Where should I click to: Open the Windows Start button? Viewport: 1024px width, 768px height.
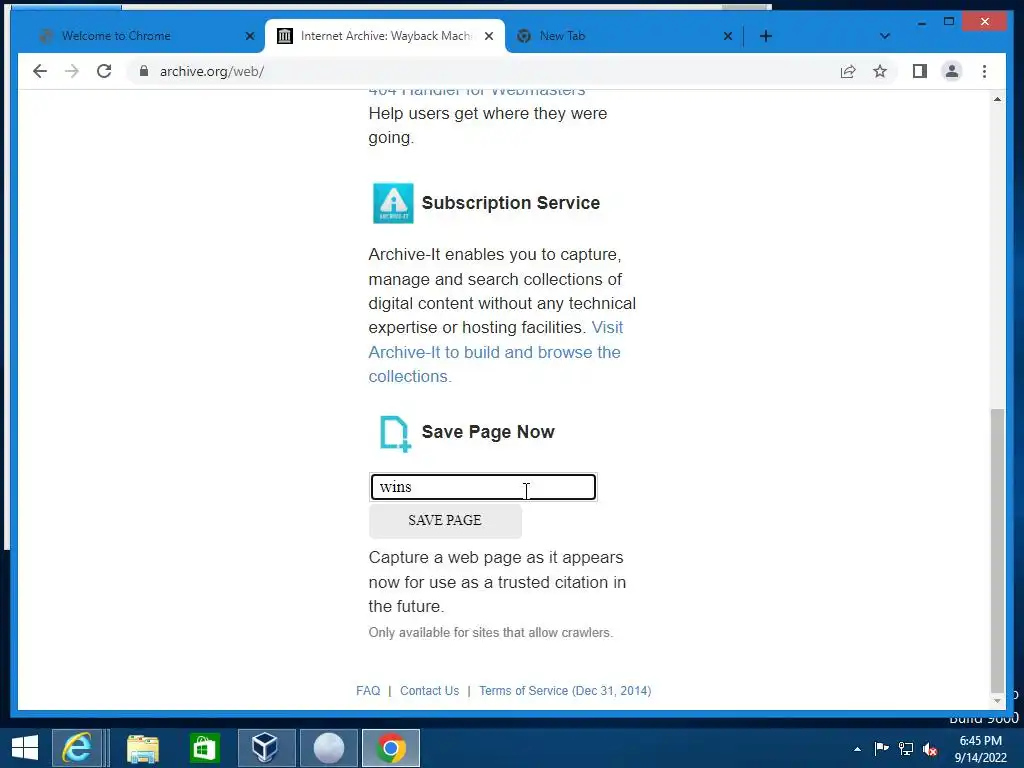pyautogui.click(x=25, y=748)
